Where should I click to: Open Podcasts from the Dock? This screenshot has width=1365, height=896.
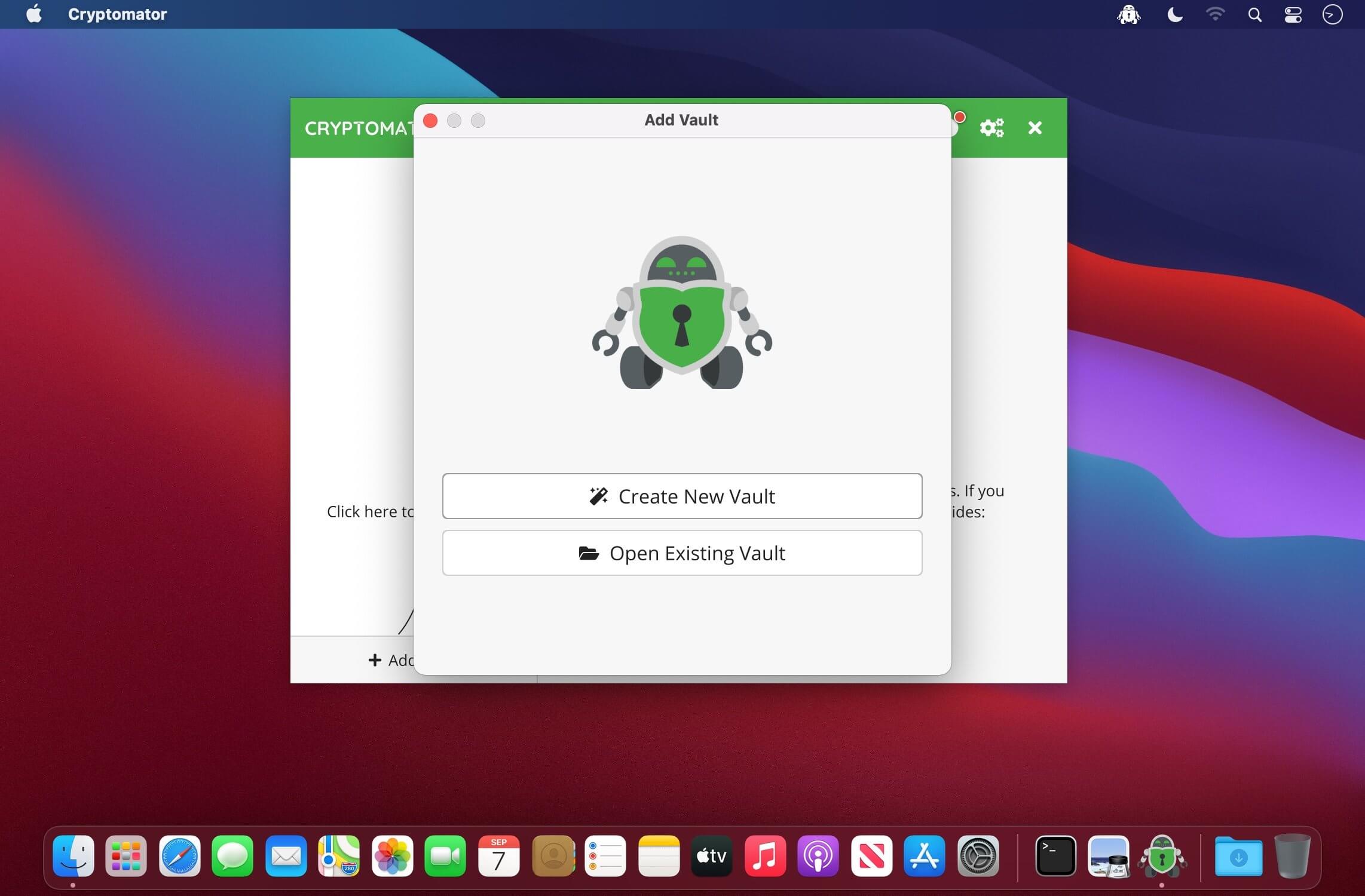click(x=818, y=855)
